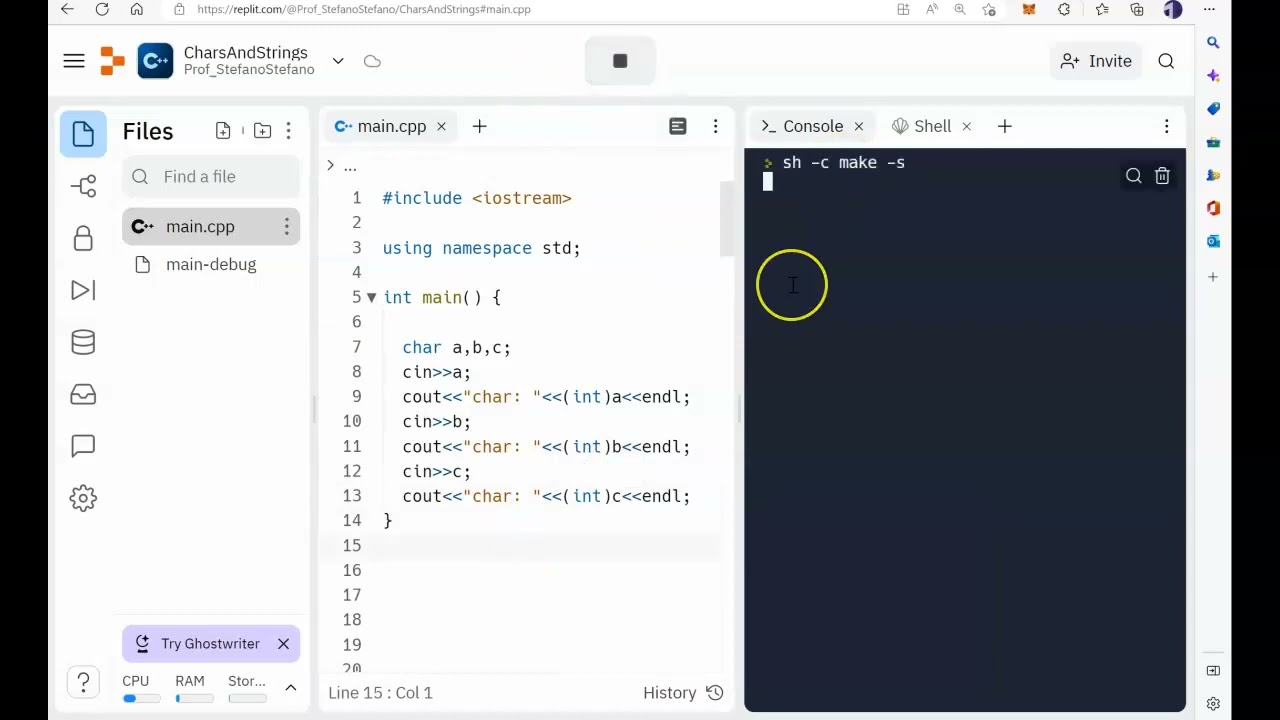Screen dimensions: 1280x720
Task: Click the C++ project icon for CharsAndStrings
Action: (x=155, y=61)
